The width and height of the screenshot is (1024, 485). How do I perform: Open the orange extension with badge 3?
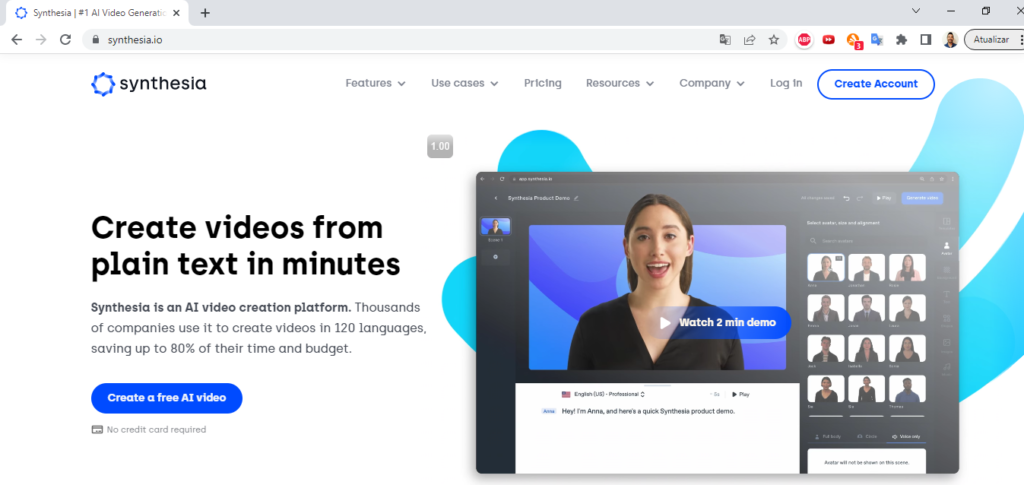pos(854,40)
